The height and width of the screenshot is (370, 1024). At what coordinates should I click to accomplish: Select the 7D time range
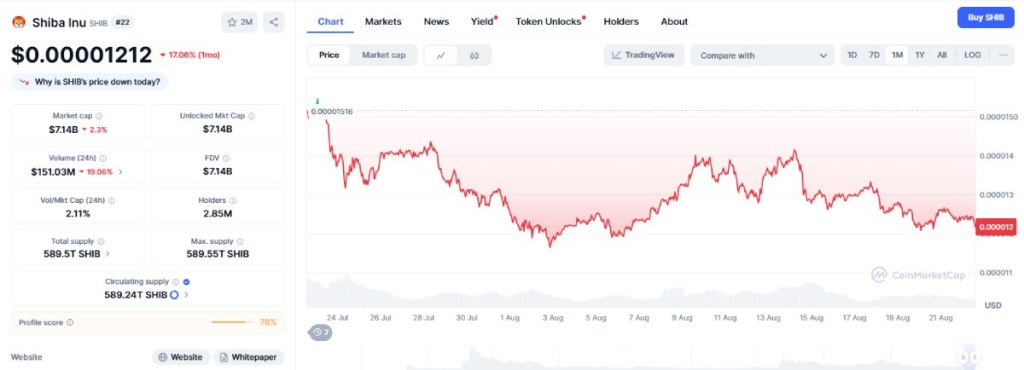tap(874, 55)
